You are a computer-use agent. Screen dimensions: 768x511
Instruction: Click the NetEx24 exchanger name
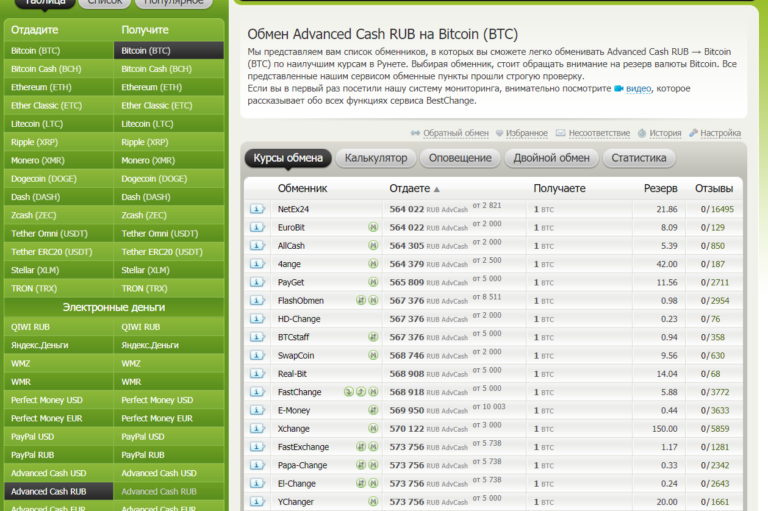click(x=293, y=209)
